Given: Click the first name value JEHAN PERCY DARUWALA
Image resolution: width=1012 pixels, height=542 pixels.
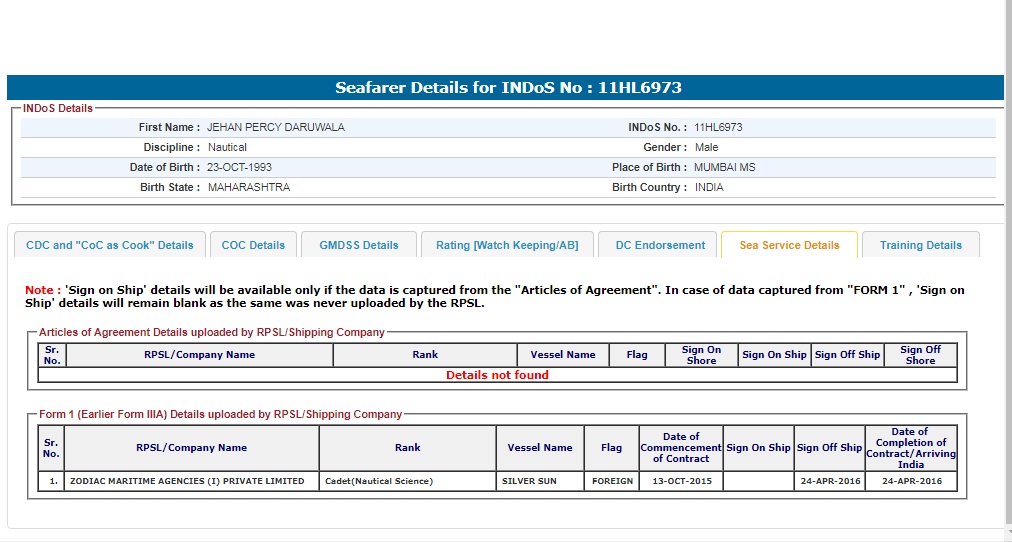Looking at the screenshot, I should 276,128.
